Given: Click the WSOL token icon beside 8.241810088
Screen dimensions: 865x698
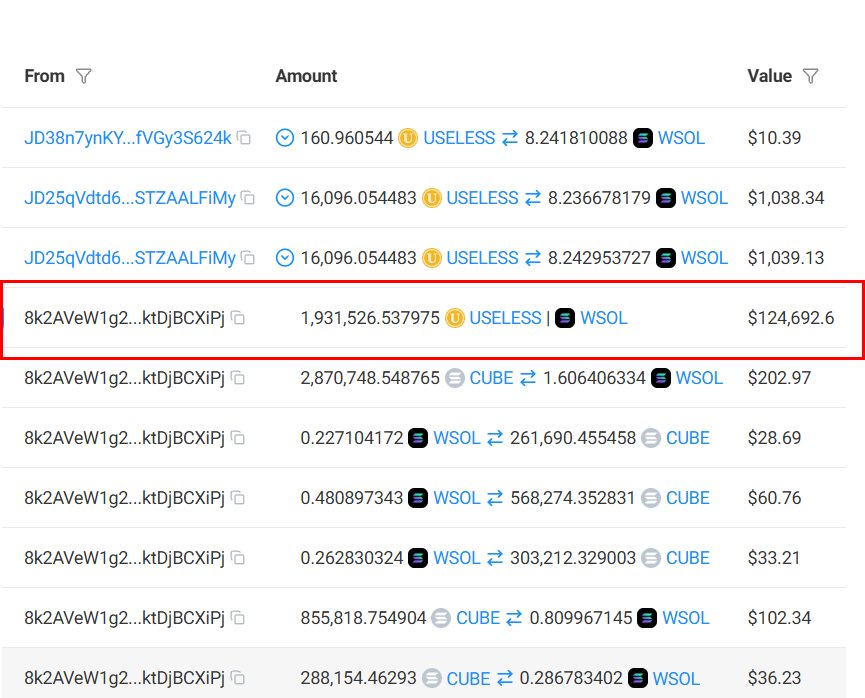Looking at the screenshot, I should [643, 137].
